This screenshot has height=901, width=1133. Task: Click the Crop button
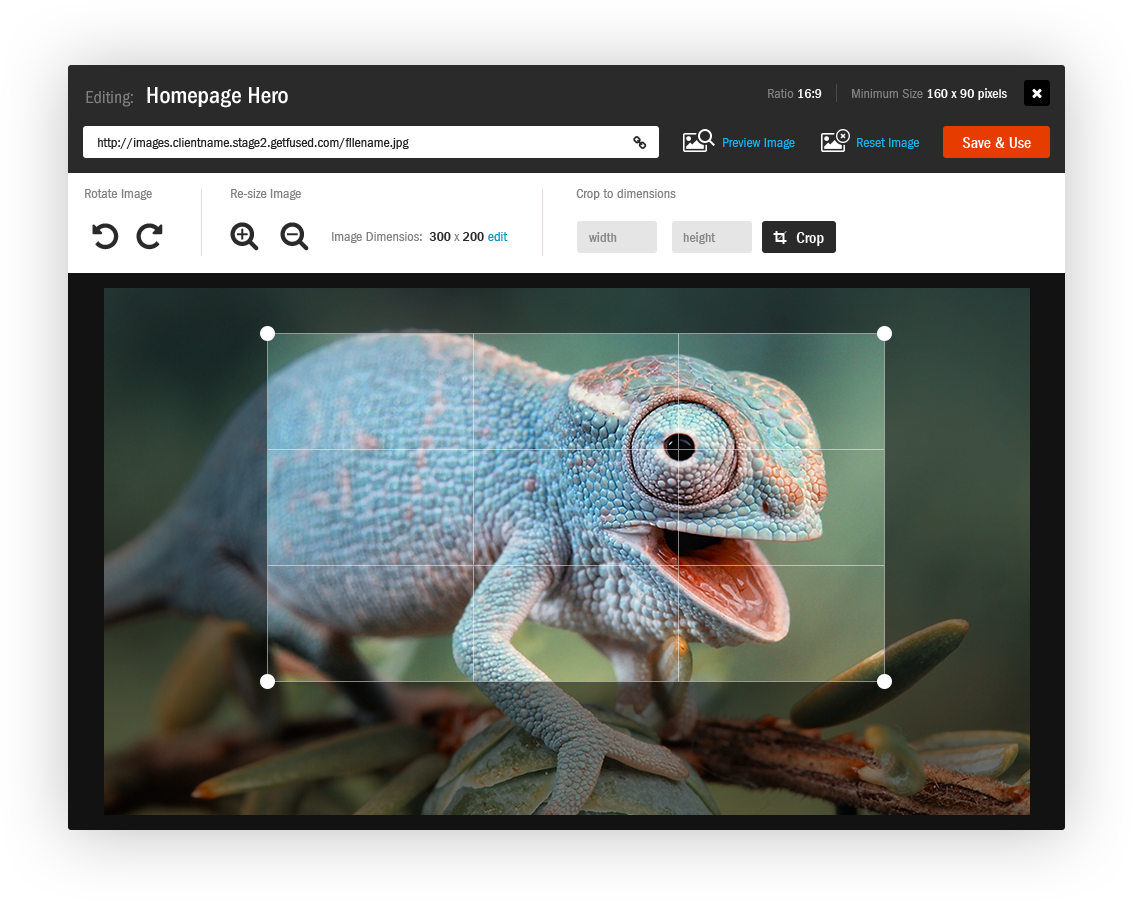798,237
